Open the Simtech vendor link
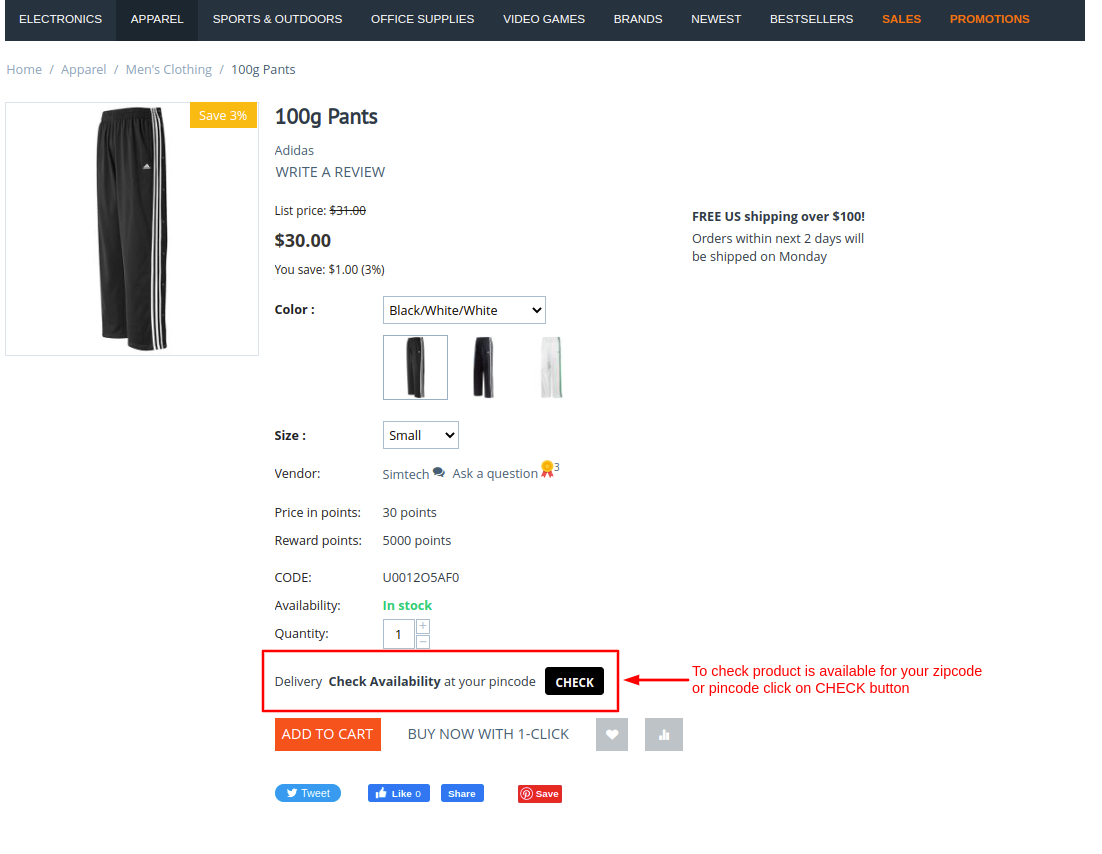This screenshot has width=1102, height=854. 406,474
